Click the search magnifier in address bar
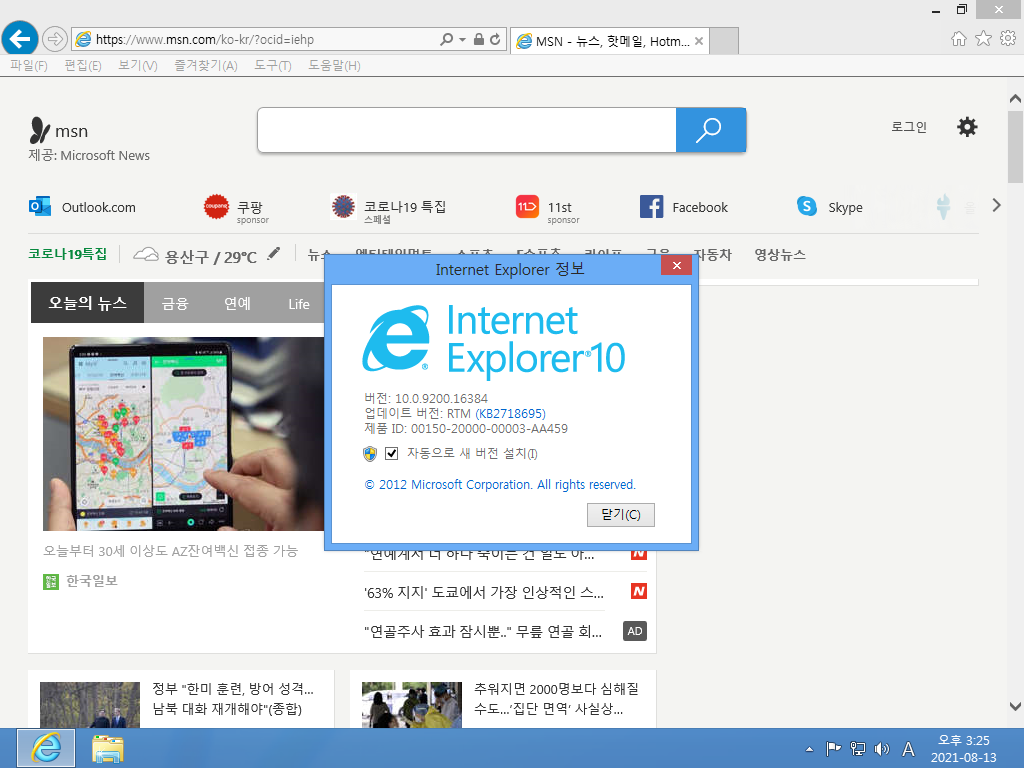The height and width of the screenshot is (768, 1024). point(447,39)
